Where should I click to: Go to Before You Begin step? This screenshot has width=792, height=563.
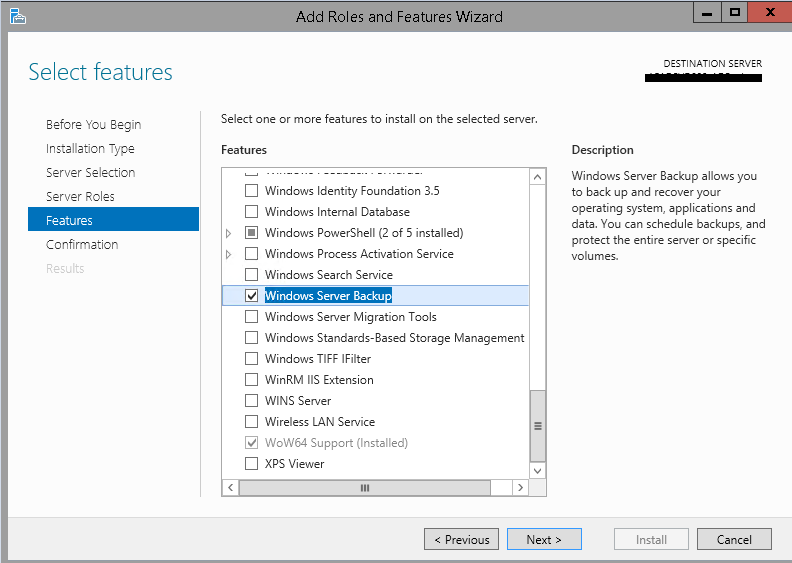93,125
